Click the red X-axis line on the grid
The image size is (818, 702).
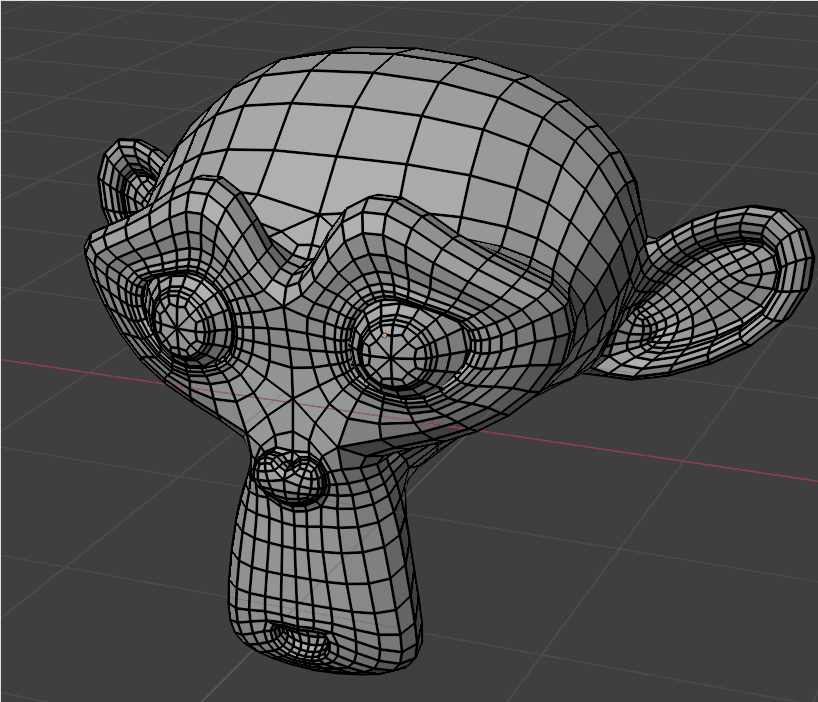point(647,456)
